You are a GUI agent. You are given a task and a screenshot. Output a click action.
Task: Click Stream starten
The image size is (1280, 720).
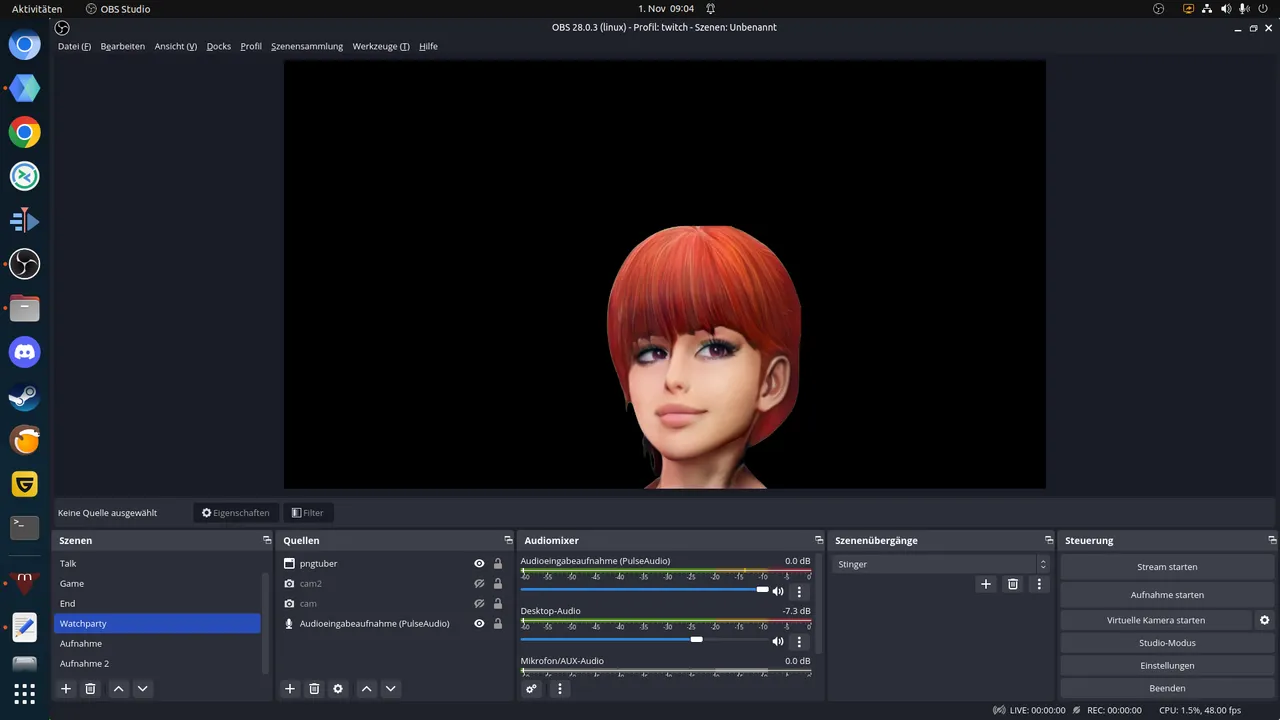point(1167,567)
